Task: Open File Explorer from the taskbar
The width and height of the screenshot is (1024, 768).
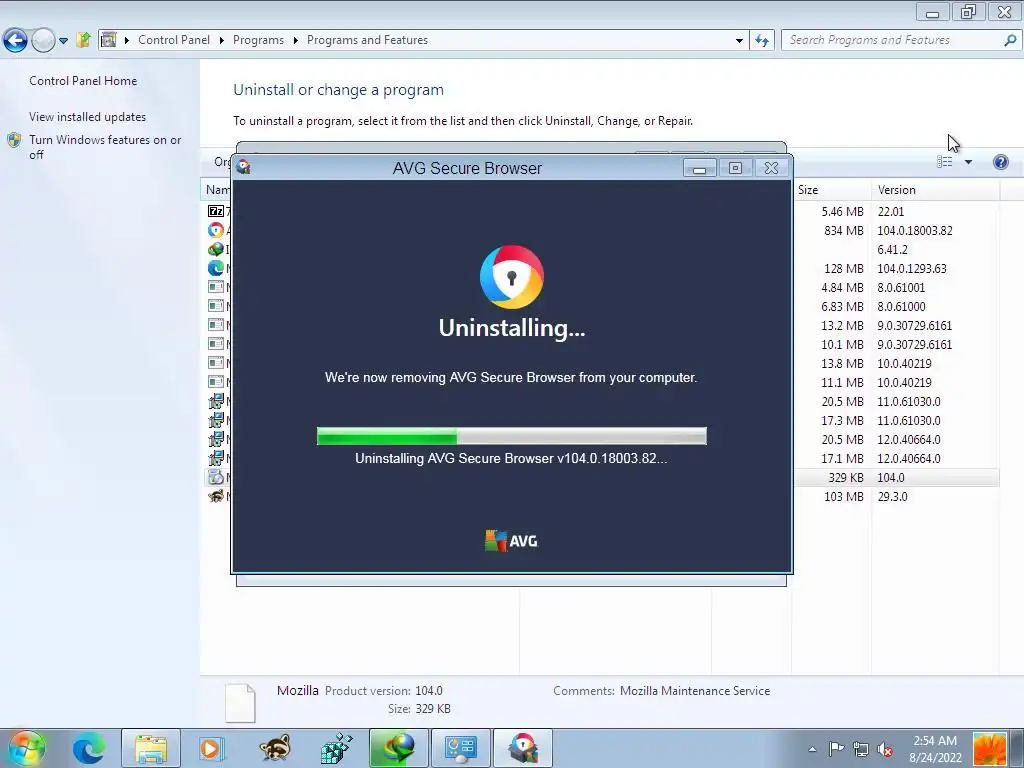Action: [x=151, y=748]
